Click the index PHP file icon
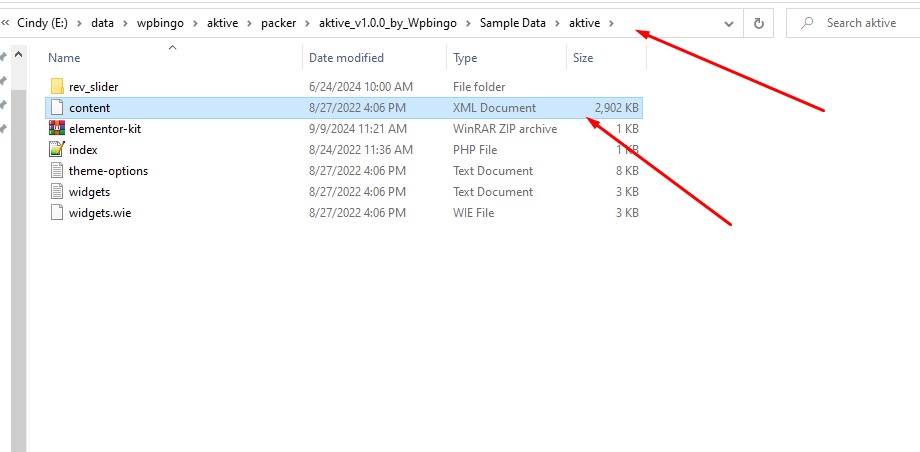Screen dimensions: 920x452 [57, 150]
